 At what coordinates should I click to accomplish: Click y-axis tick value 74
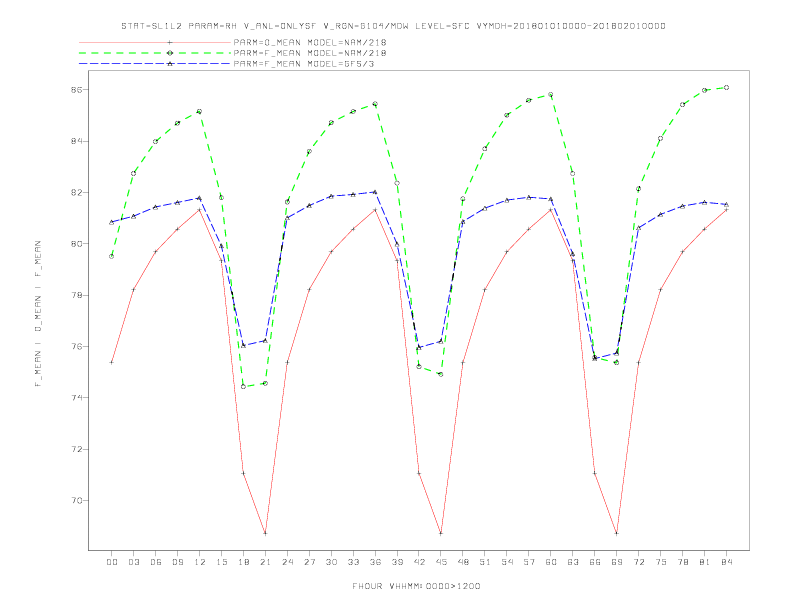tap(77, 398)
